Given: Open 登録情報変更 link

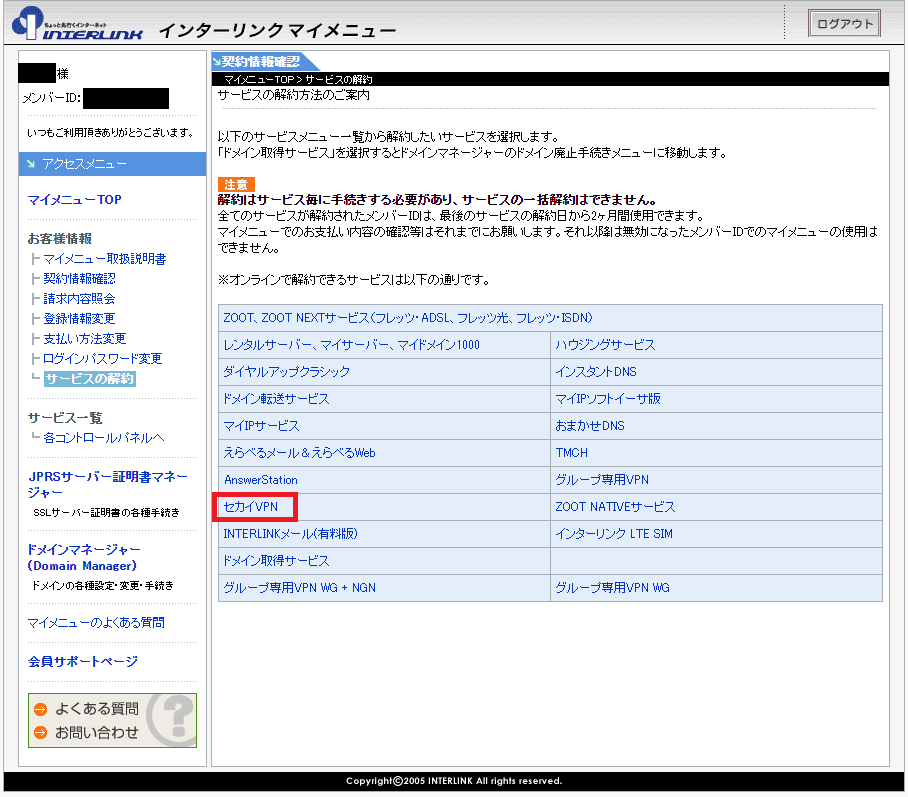Looking at the screenshot, I should [79, 319].
